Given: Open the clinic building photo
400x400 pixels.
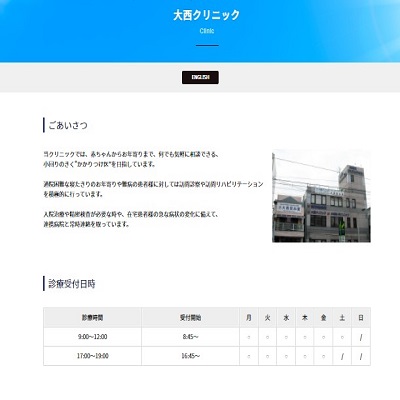Looking at the screenshot, I should pos(321,196).
